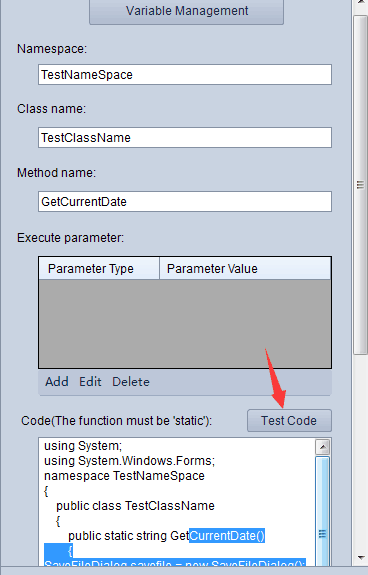Click Add below the parameter table
Image resolution: width=368 pixels, height=575 pixels.
coord(57,382)
